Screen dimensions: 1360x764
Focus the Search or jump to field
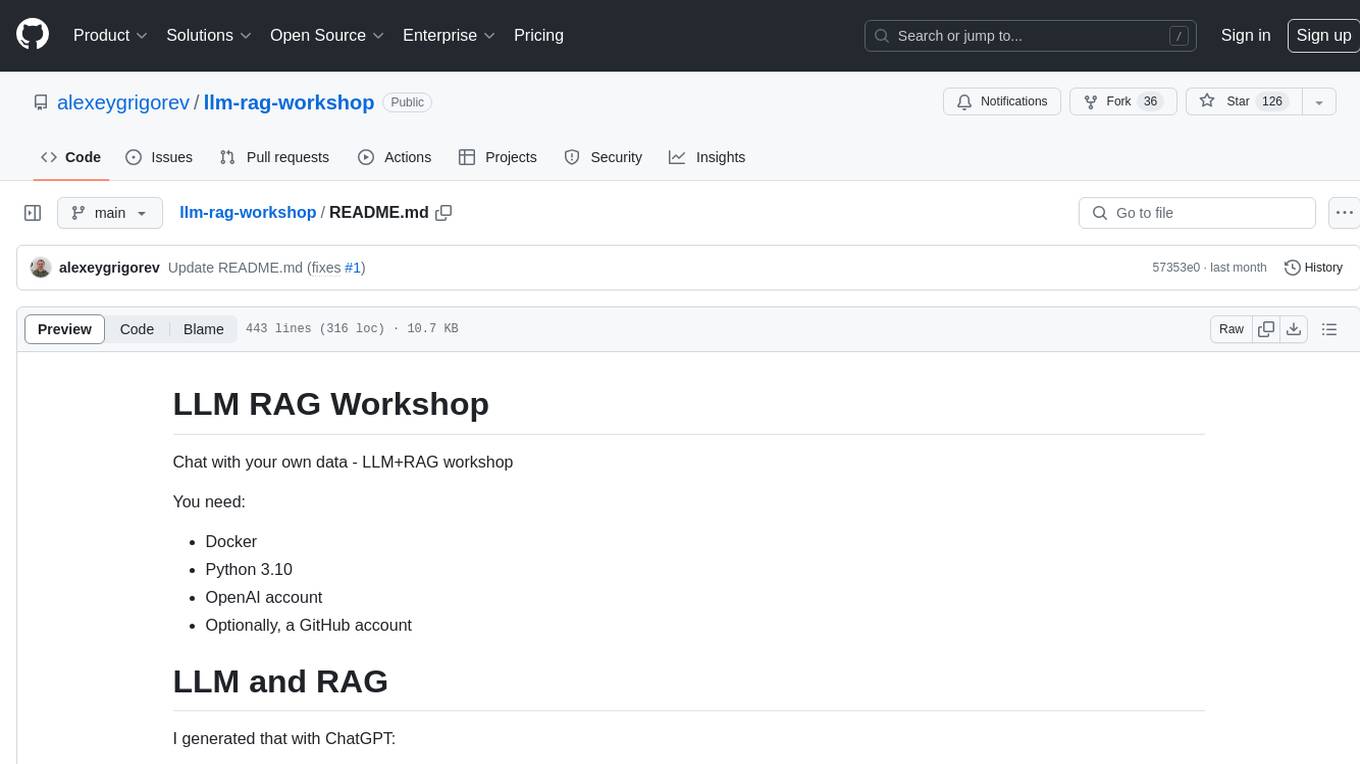click(1031, 36)
